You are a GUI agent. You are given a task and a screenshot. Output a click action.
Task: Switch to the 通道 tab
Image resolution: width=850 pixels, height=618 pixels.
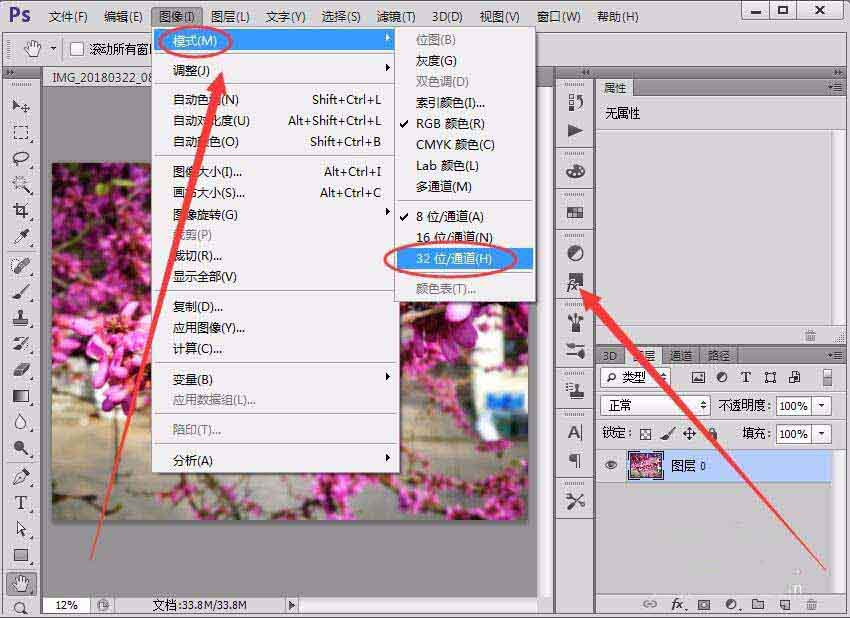(x=682, y=355)
